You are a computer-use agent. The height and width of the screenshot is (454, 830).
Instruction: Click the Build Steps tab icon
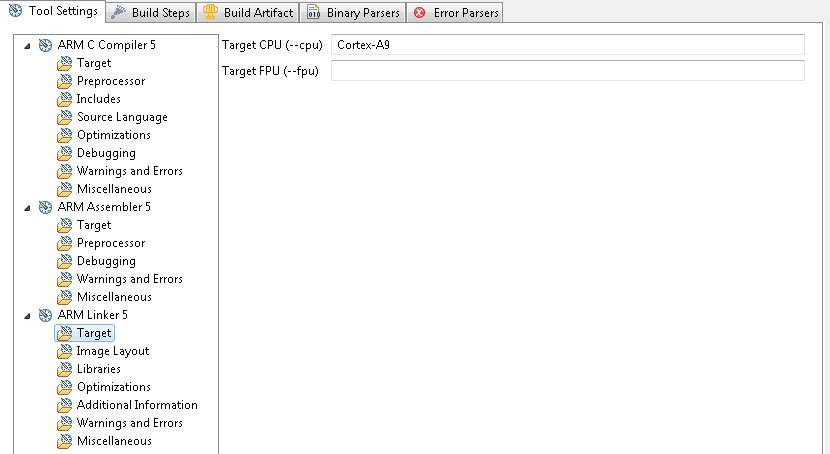[118, 12]
